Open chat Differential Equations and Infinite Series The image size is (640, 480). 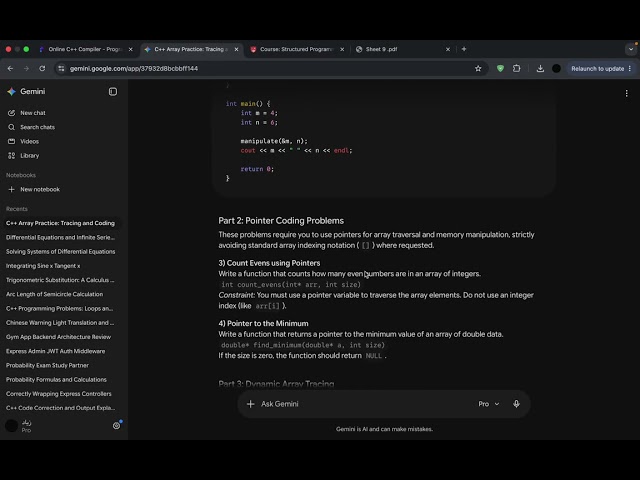[x=60, y=237]
